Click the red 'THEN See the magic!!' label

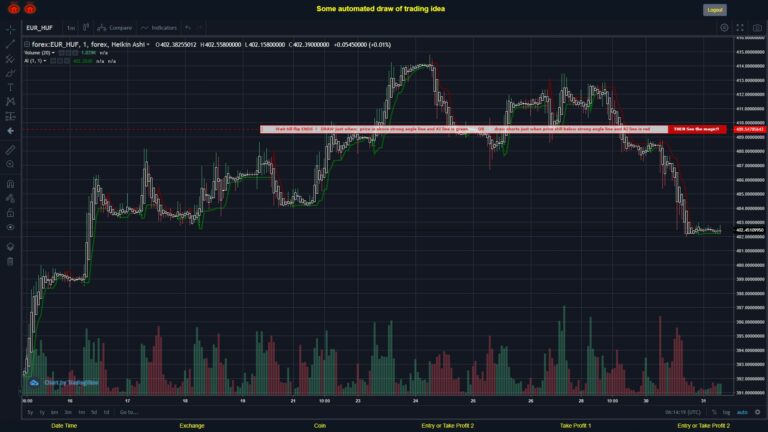[697, 129]
